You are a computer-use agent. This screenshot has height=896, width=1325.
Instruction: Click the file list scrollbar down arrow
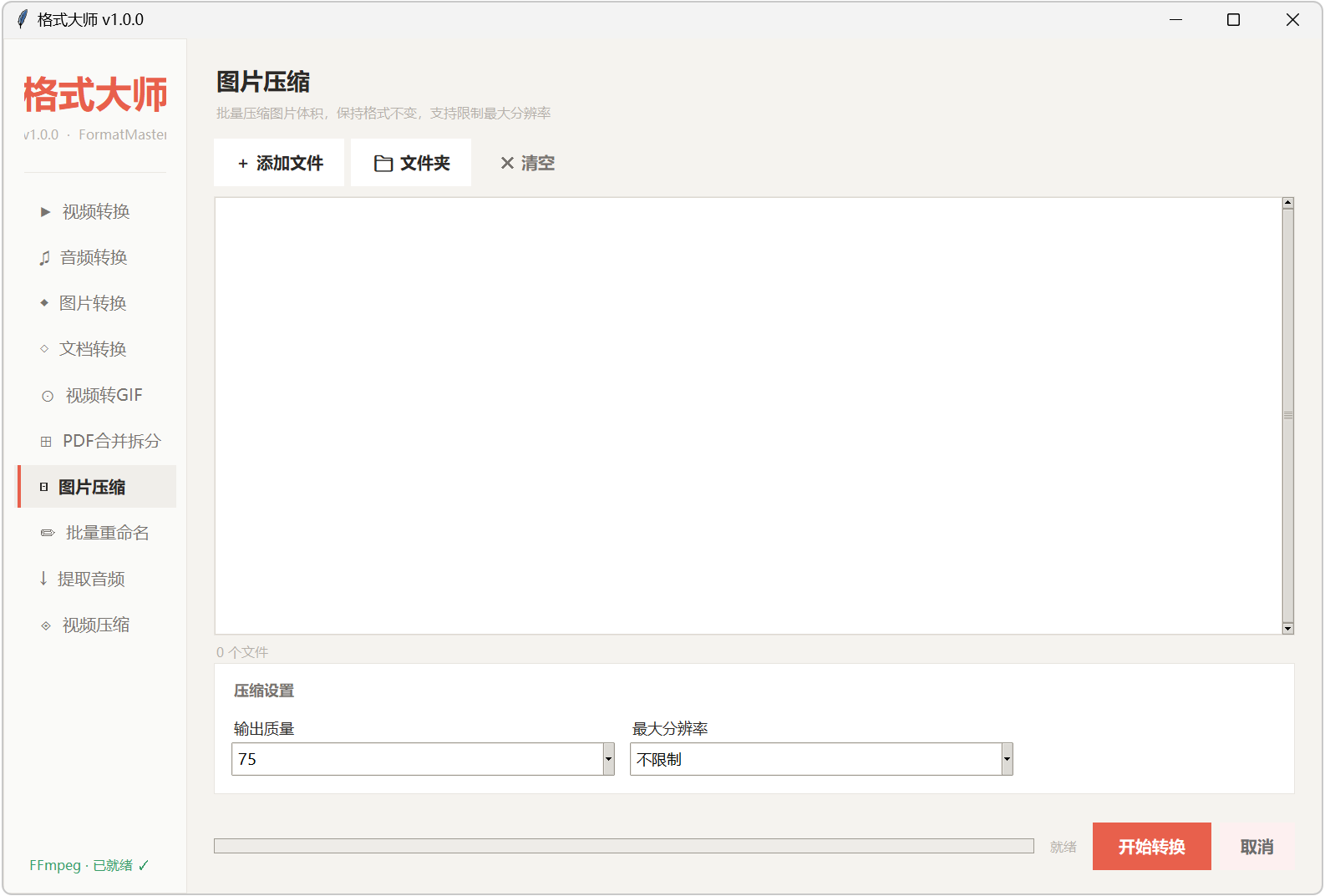pos(1288,628)
